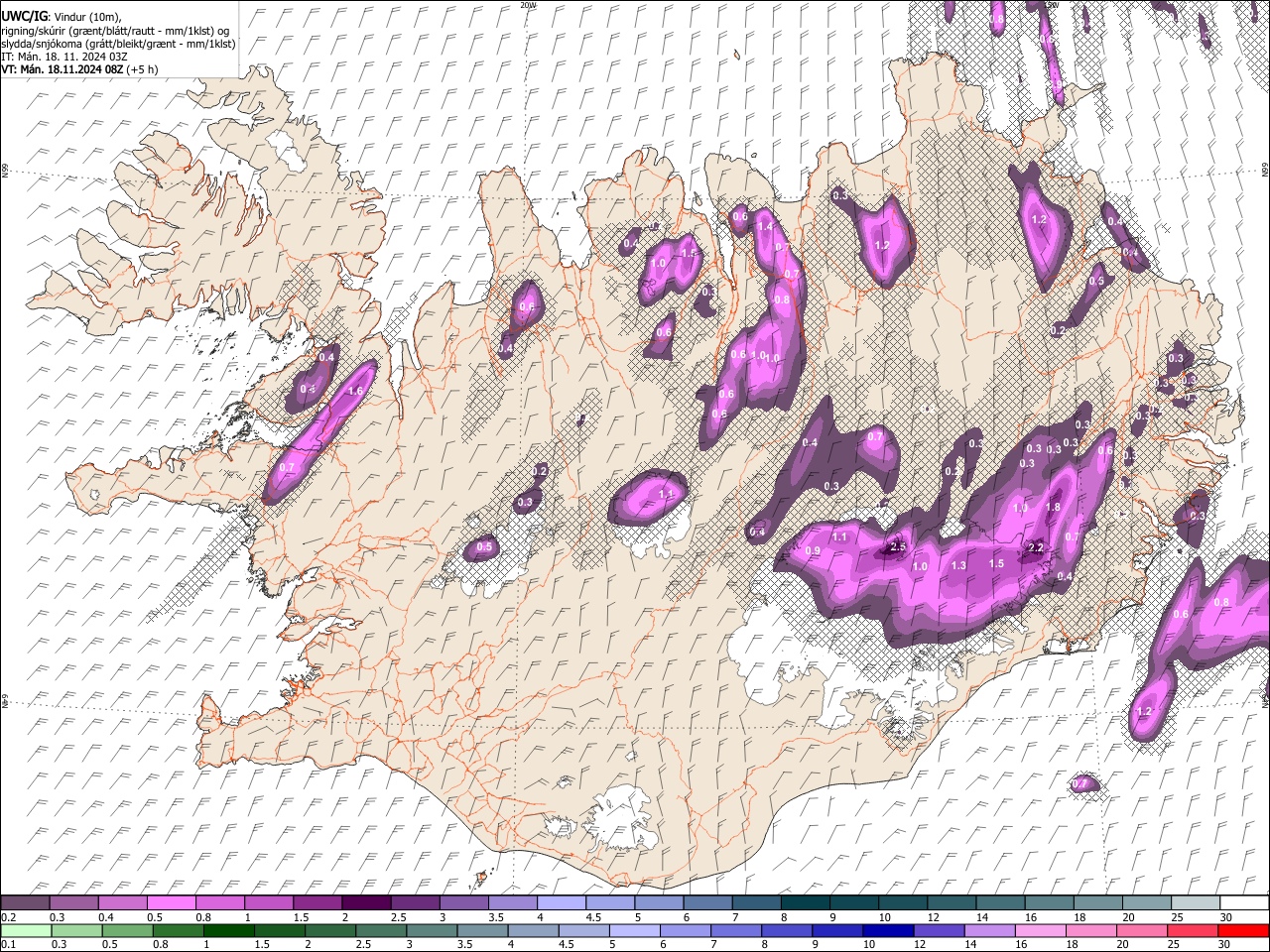1270x952 pixels.
Task: Click the '0.2' label under the purple scale
Action: coord(9,917)
